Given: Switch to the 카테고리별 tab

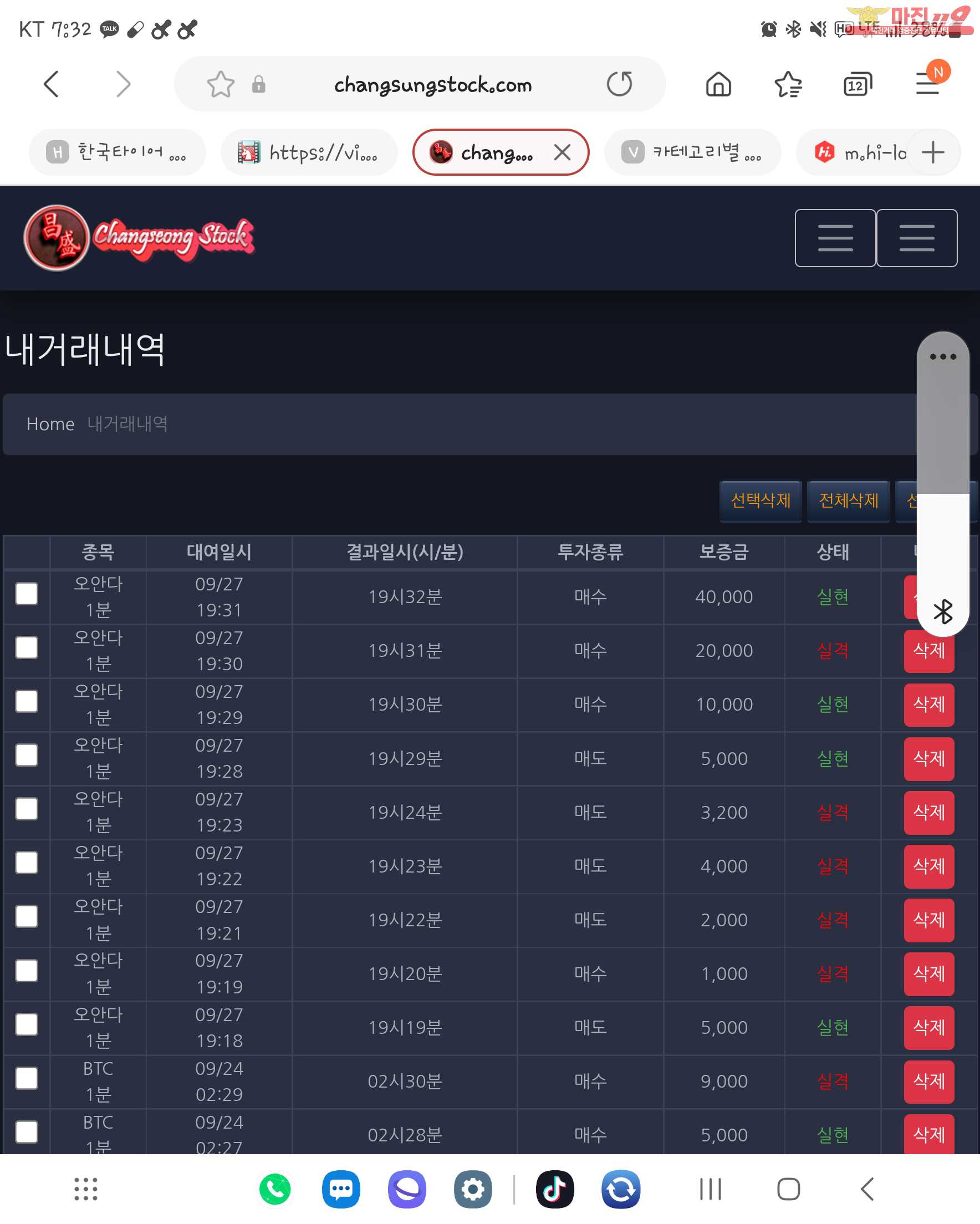Looking at the screenshot, I should 693,152.
